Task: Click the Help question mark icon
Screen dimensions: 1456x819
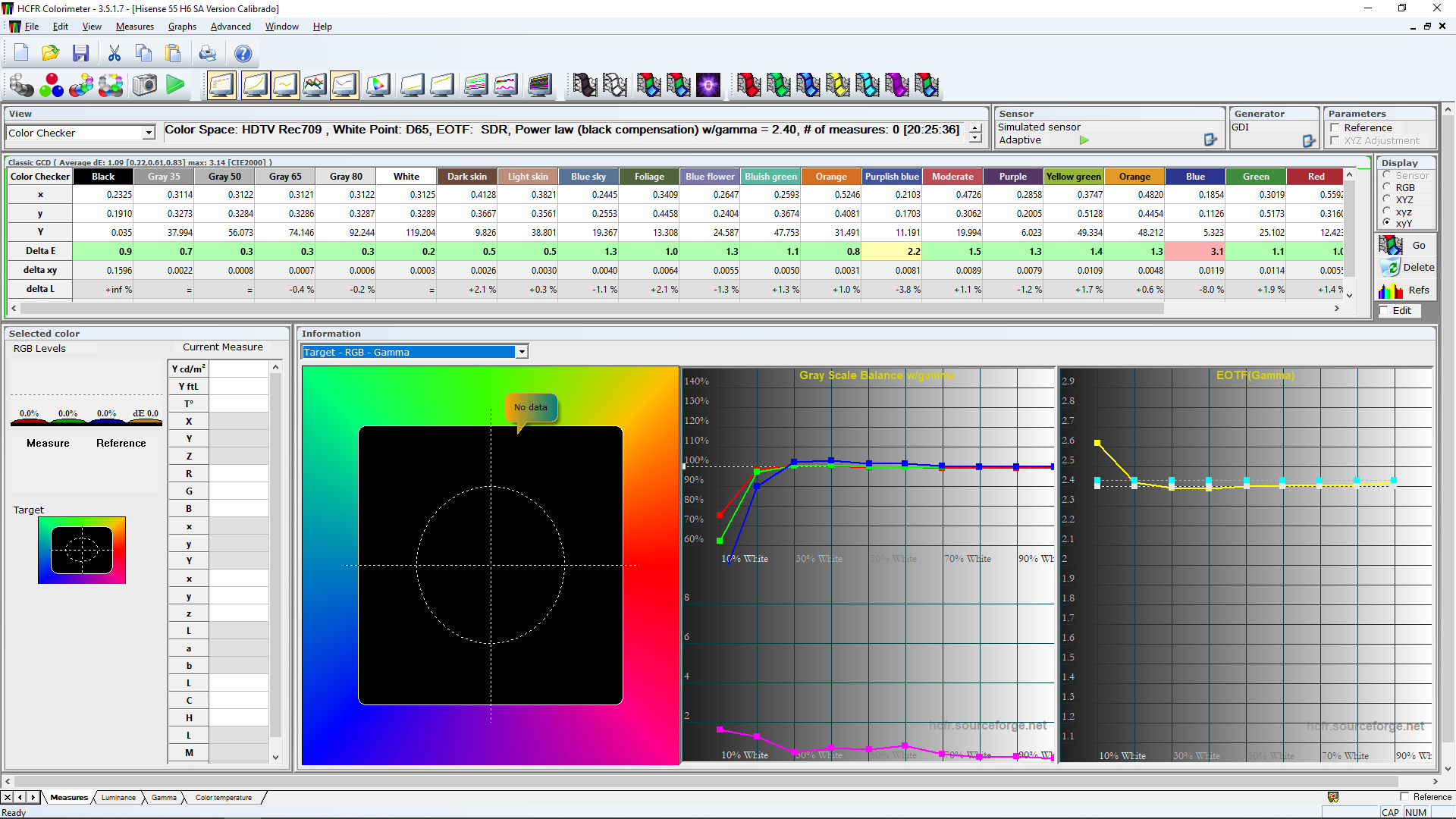Action: 243,53
